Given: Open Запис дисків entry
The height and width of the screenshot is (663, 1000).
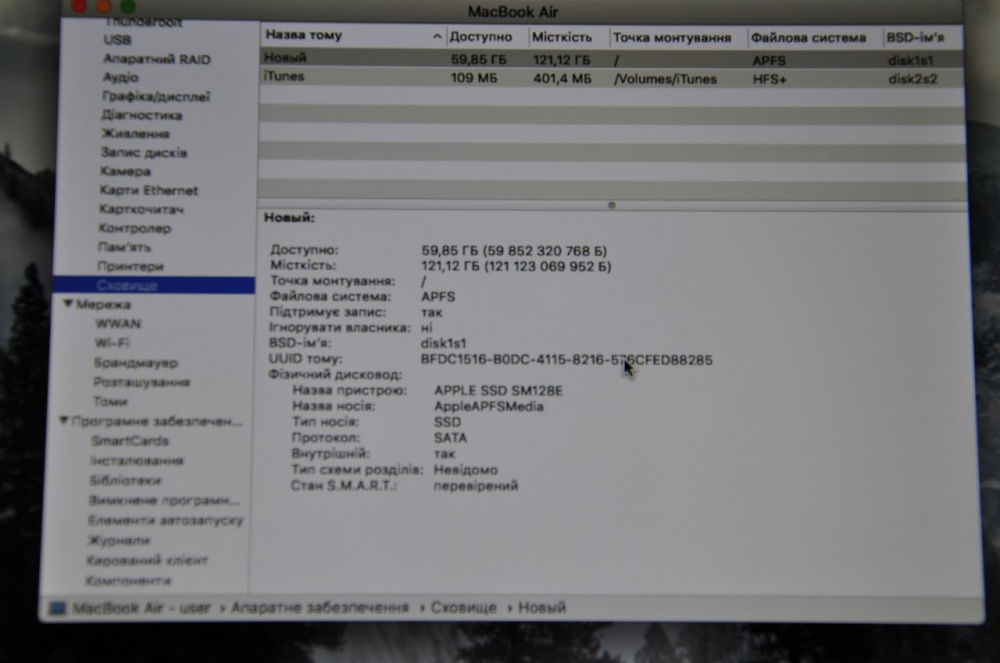Looking at the screenshot, I should tap(143, 152).
